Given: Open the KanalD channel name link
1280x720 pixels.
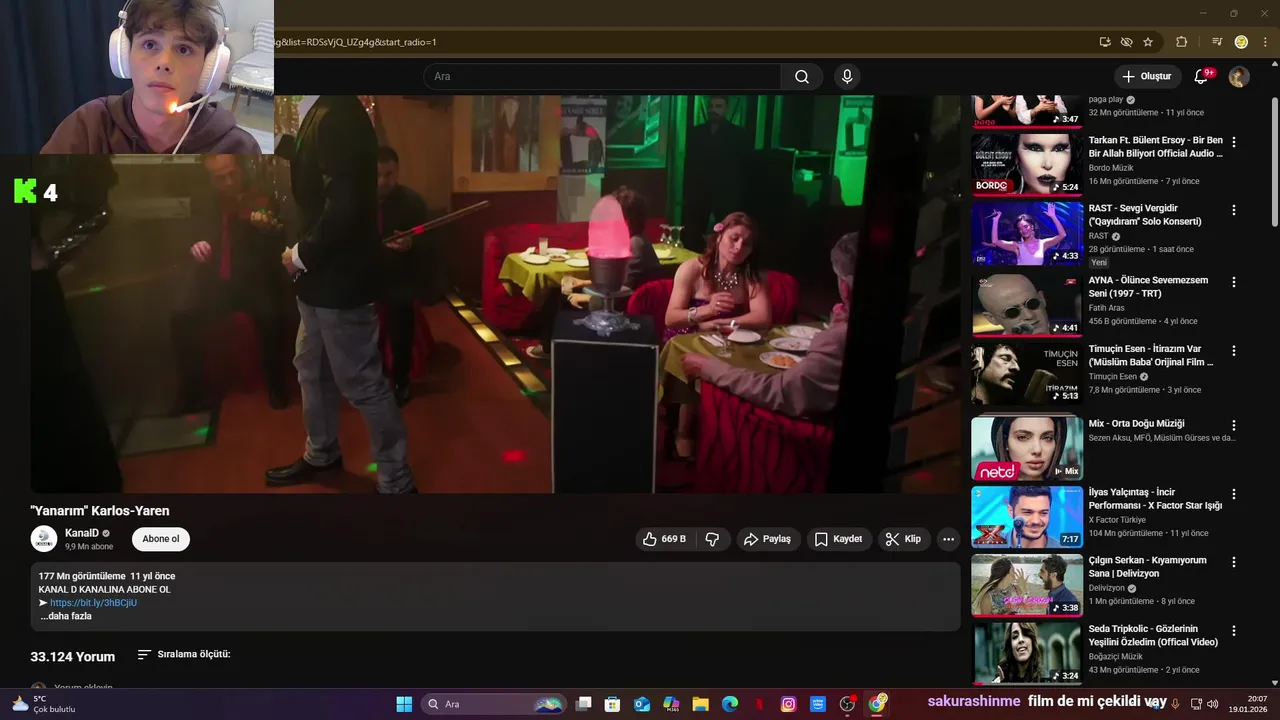Looking at the screenshot, I should [x=82, y=533].
